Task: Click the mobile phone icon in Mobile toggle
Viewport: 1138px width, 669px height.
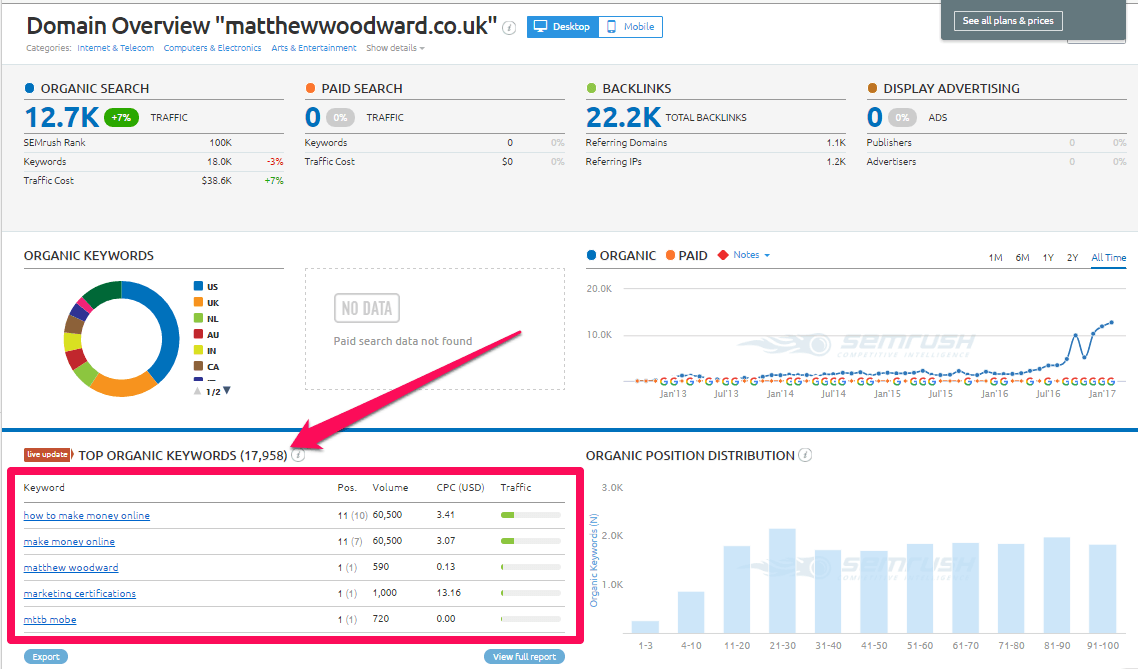Action: point(611,27)
